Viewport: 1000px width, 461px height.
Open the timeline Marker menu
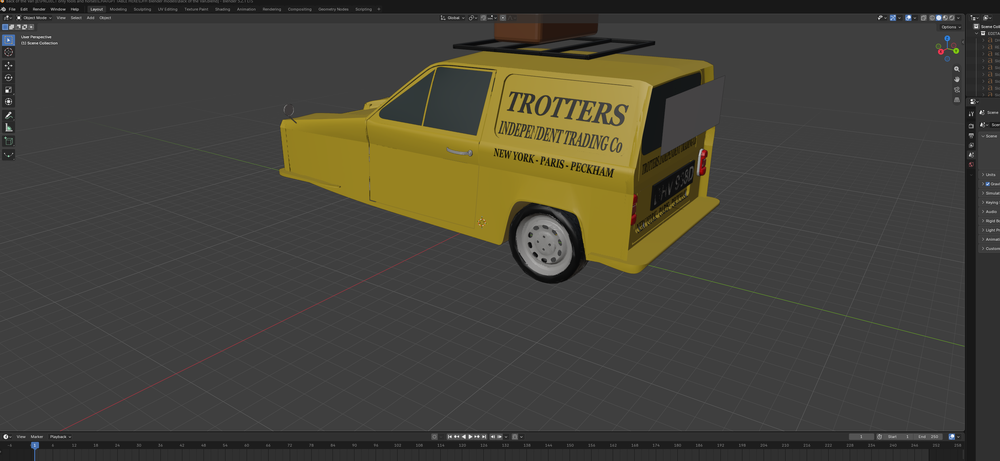[37, 437]
